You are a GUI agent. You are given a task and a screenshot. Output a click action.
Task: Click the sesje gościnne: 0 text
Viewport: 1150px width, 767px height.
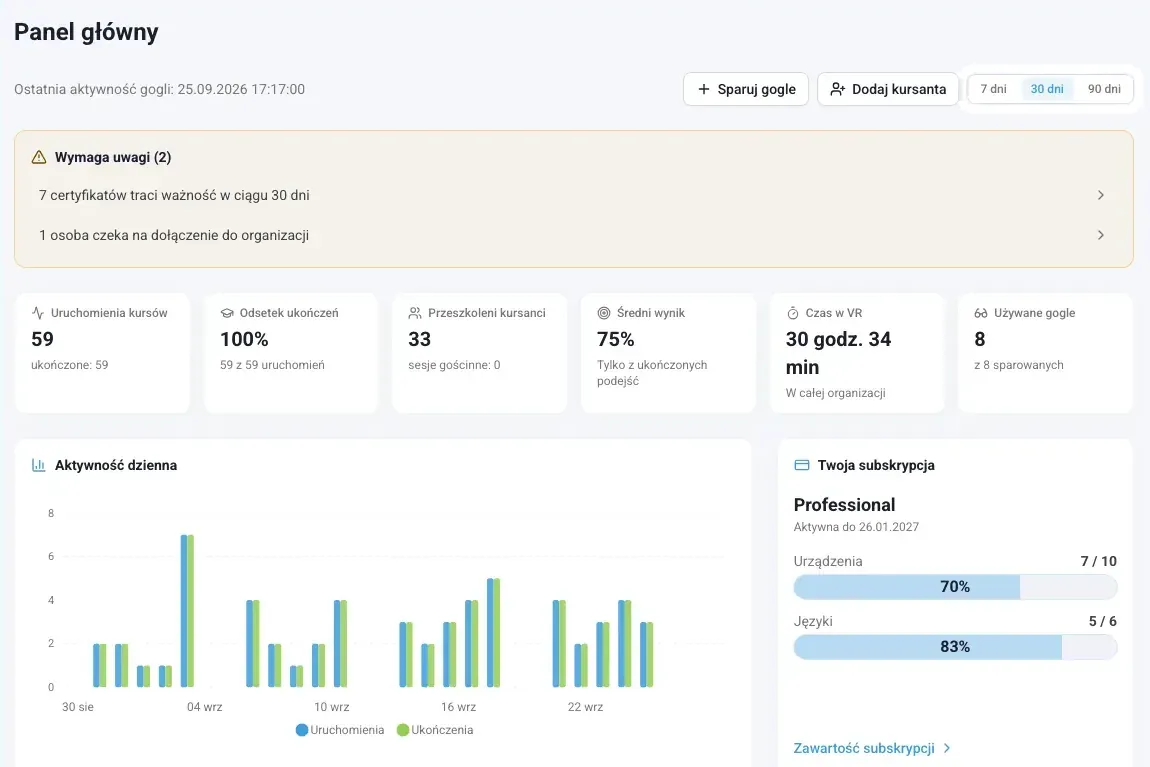coord(454,364)
